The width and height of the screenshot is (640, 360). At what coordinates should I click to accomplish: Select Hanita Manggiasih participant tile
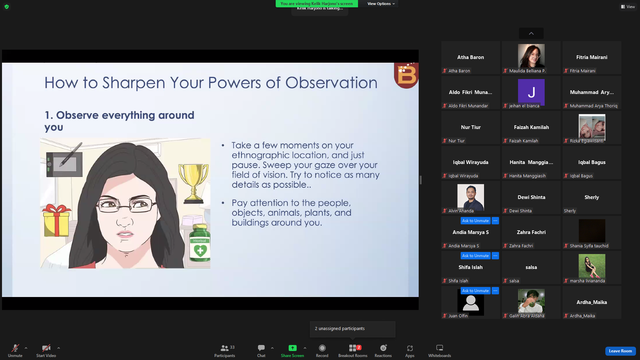[x=531, y=162]
